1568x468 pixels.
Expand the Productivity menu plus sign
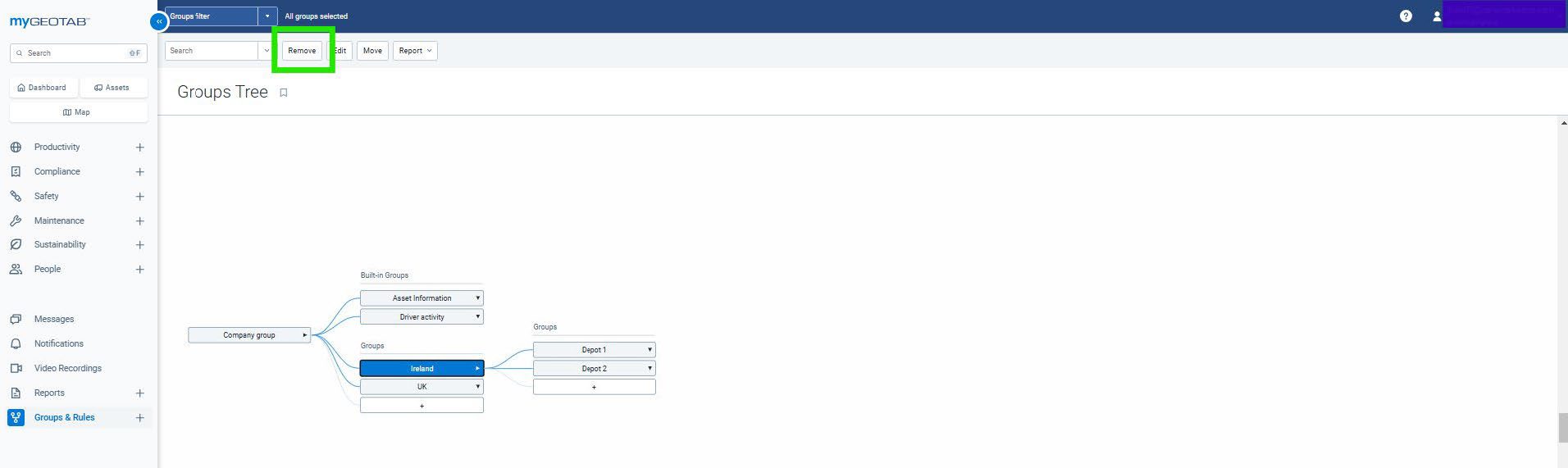(x=139, y=148)
